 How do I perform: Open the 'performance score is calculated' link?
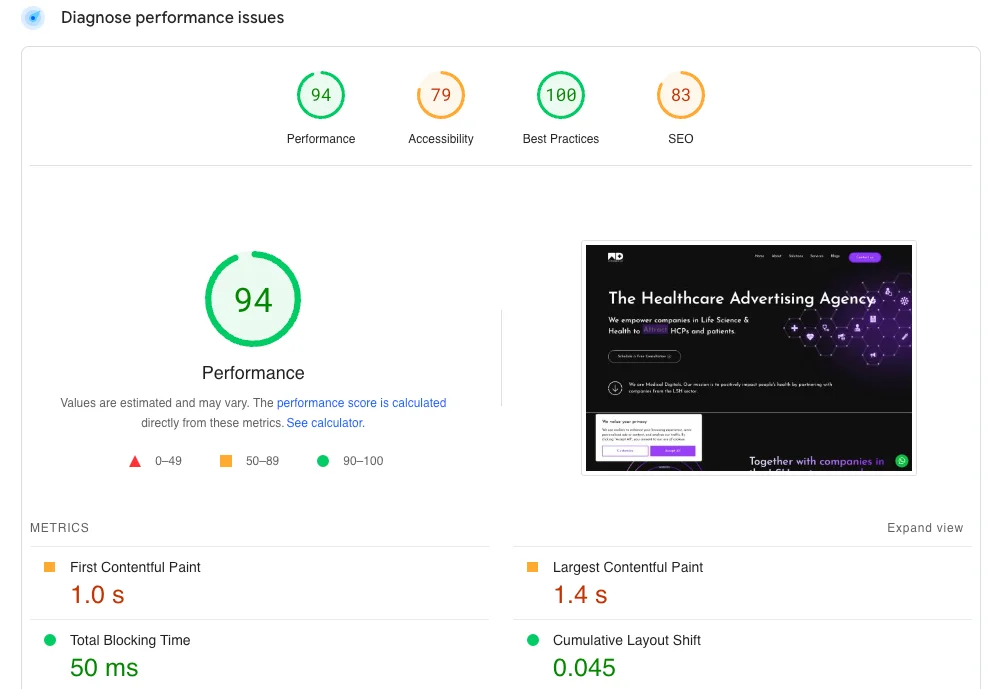point(361,403)
